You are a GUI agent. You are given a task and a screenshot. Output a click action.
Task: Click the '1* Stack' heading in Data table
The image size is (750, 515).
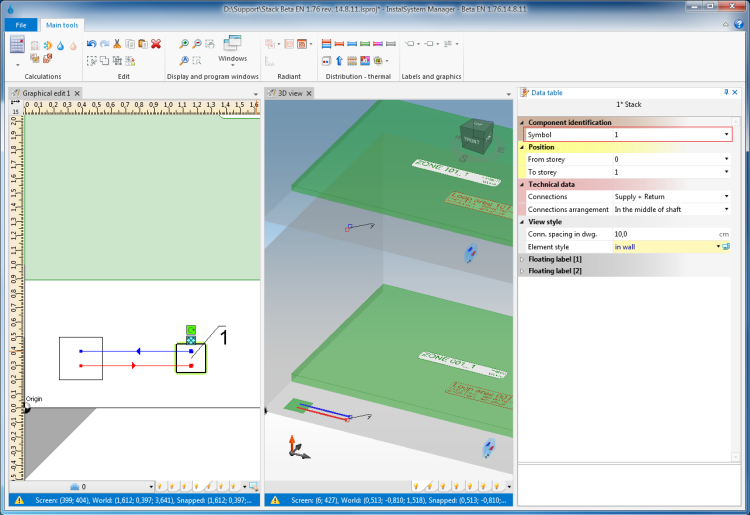point(629,104)
